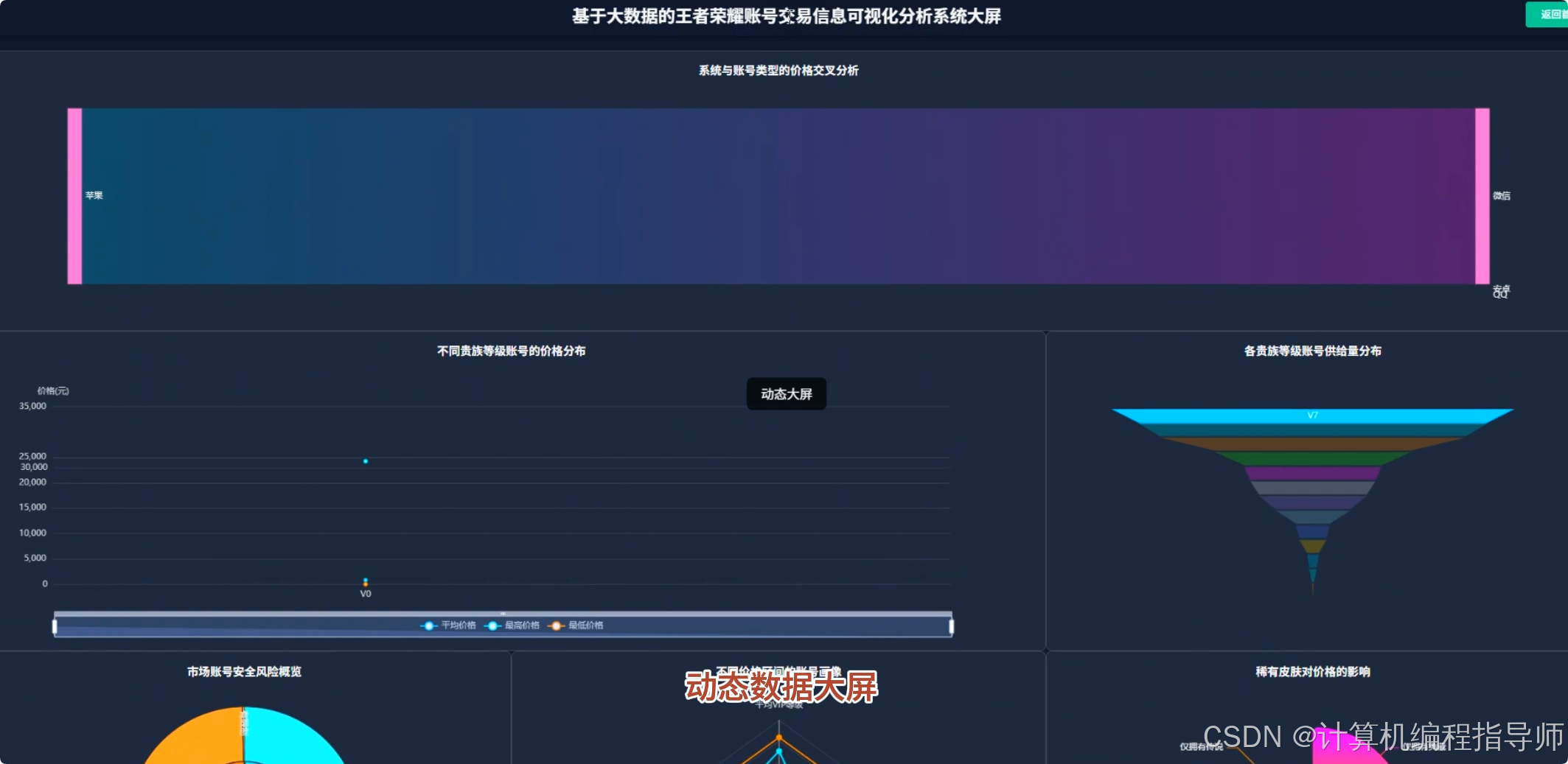Click the 各贵族等级账号供给量分布 chart title
Image resolution: width=1568 pixels, height=764 pixels.
pos(1312,351)
